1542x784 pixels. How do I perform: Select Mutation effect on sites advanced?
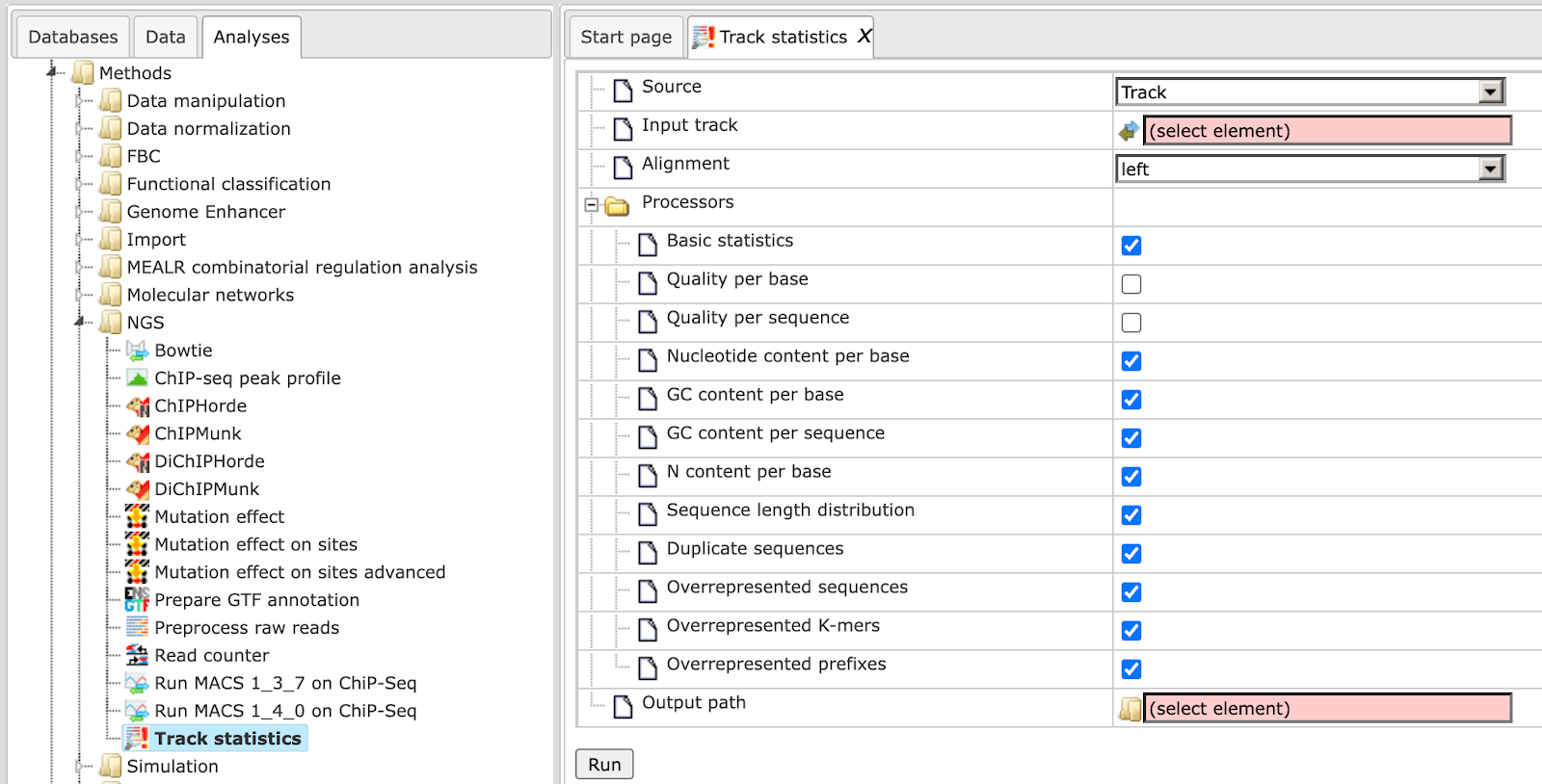tap(300, 573)
